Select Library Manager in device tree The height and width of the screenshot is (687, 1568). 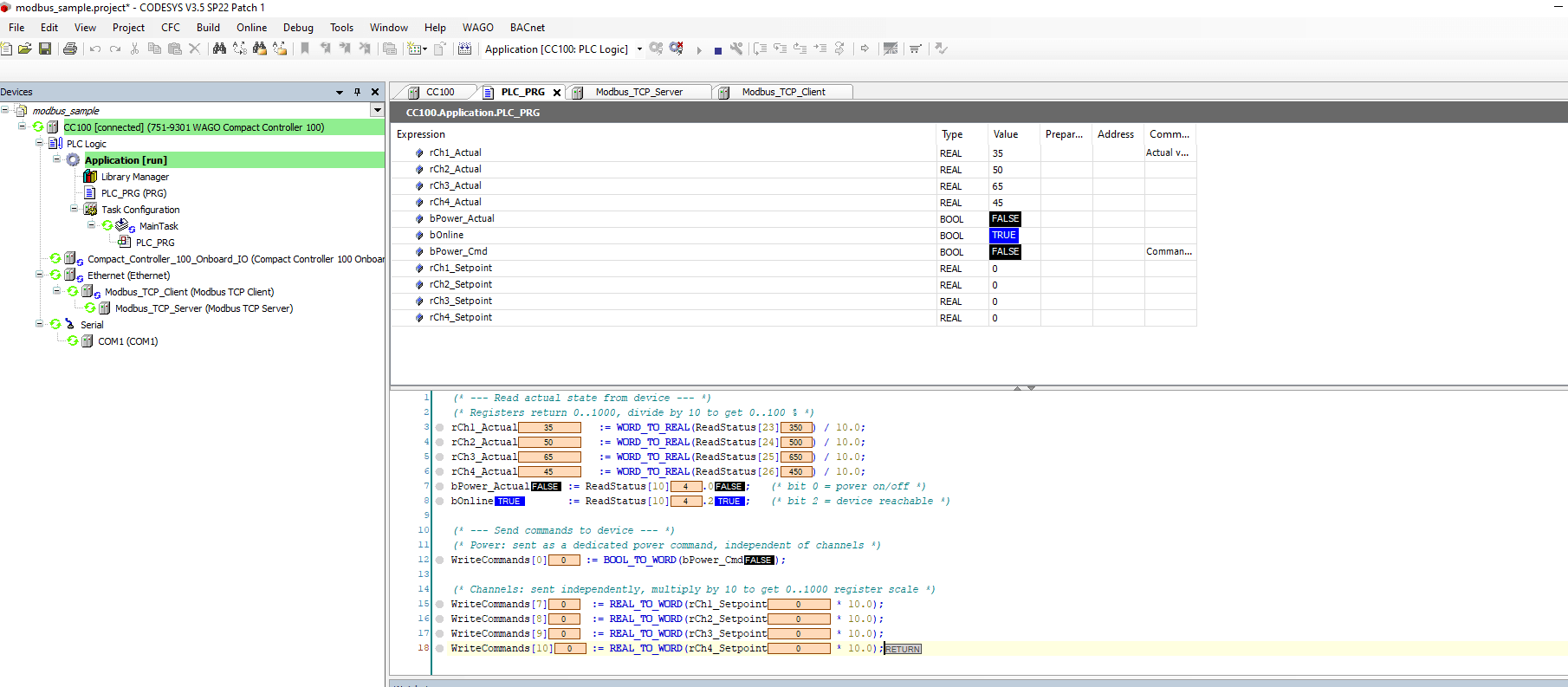135,177
